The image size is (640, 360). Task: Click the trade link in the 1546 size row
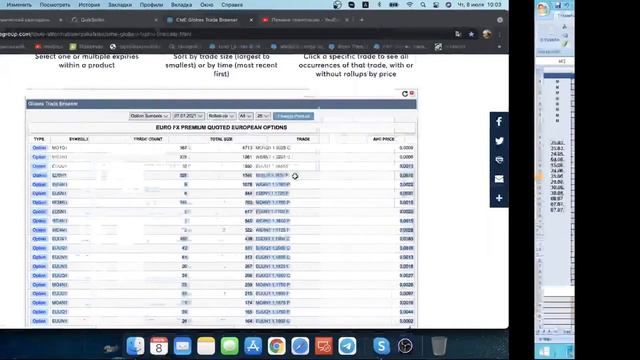coord(272,176)
